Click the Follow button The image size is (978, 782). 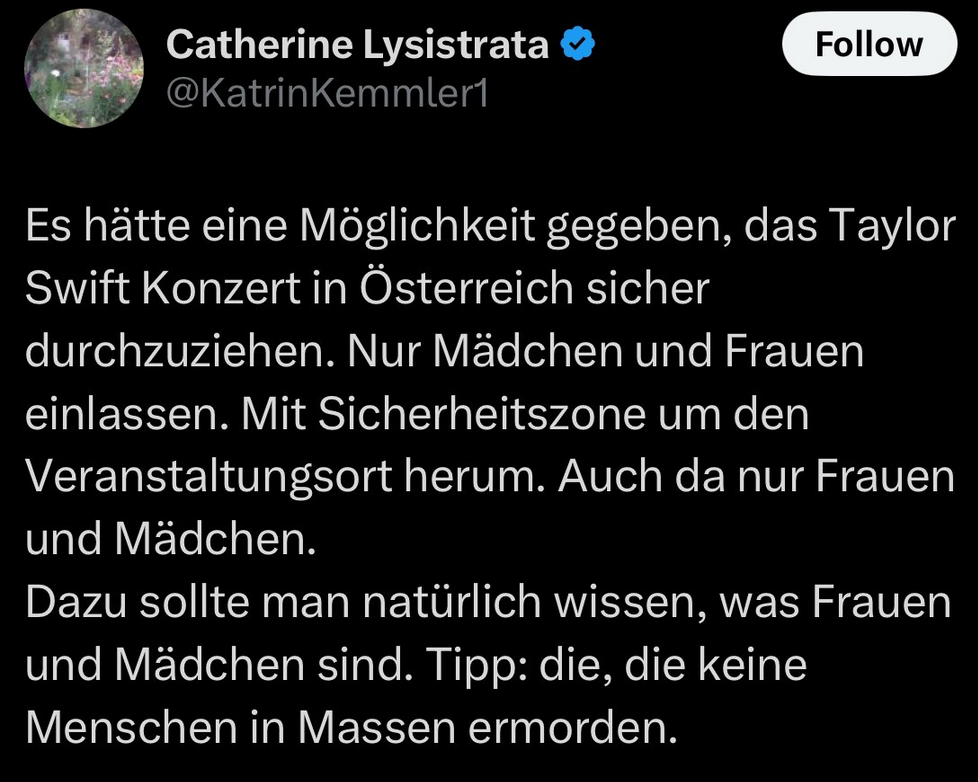point(868,45)
